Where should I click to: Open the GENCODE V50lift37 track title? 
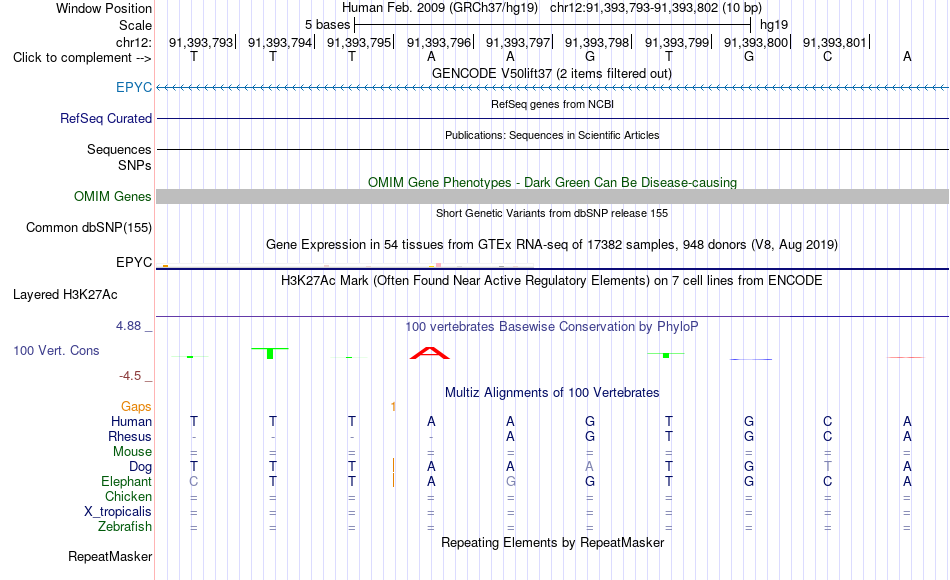(x=552, y=73)
